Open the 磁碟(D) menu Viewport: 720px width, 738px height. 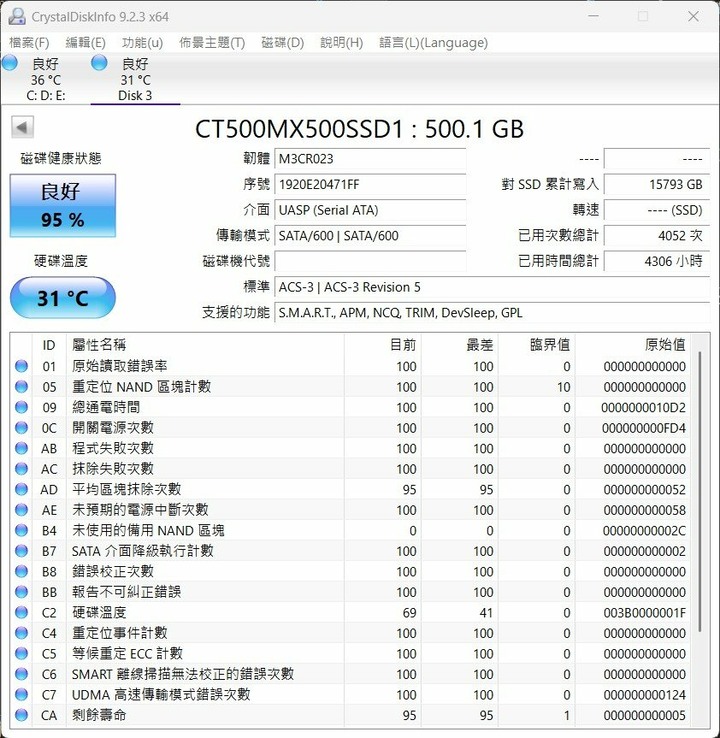pos(283,43)
